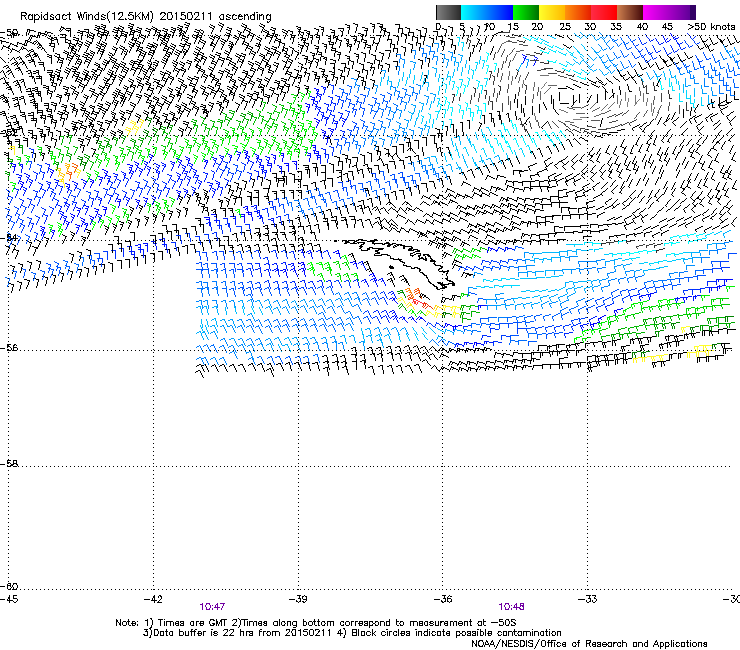Click the purple timestamp '10:47'
Image resolution: width=740 pixels, height=650 pixels.
pyautogui.click(x=212, y=607)
